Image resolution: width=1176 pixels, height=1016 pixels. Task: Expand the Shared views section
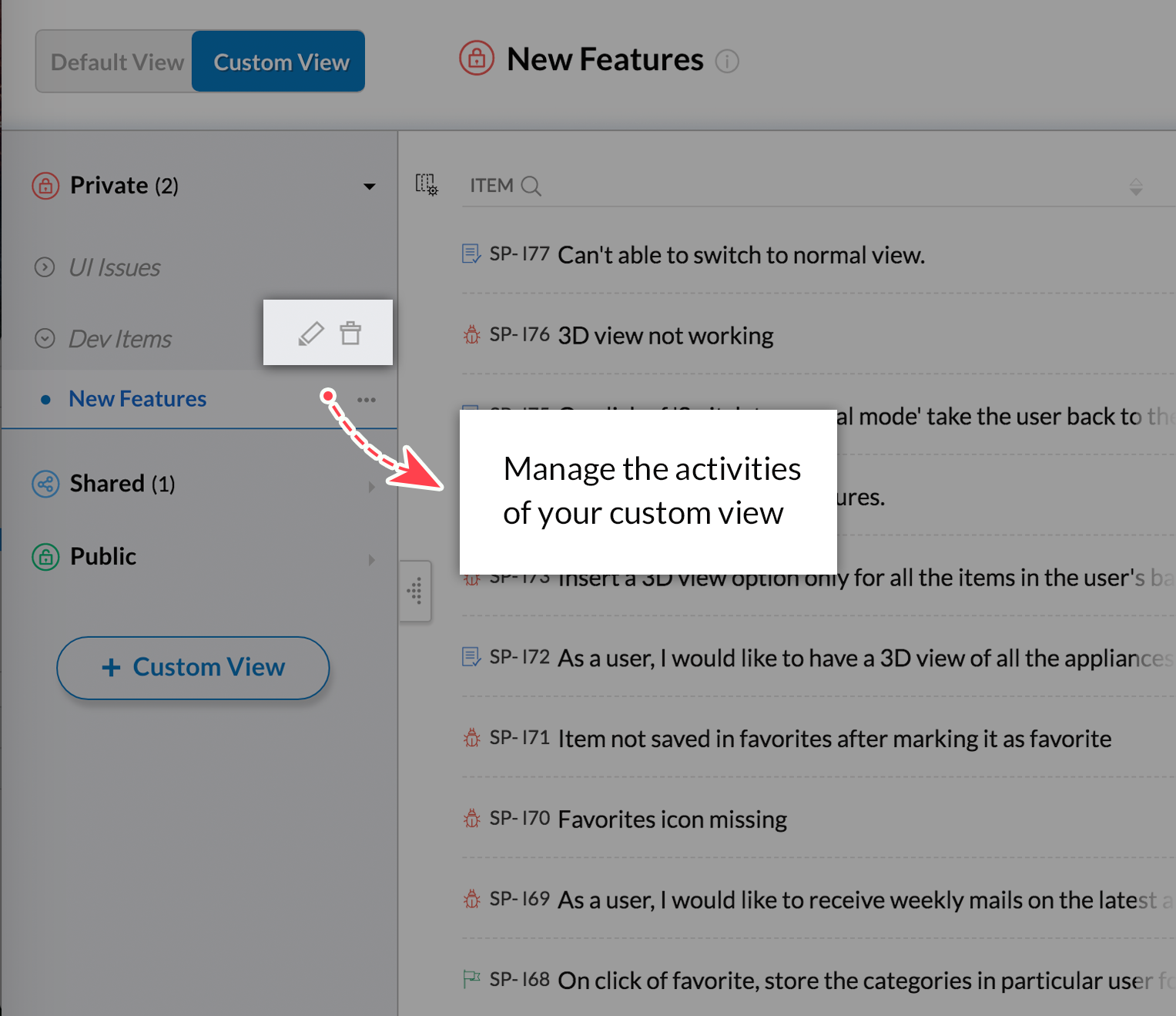(371, 486)
